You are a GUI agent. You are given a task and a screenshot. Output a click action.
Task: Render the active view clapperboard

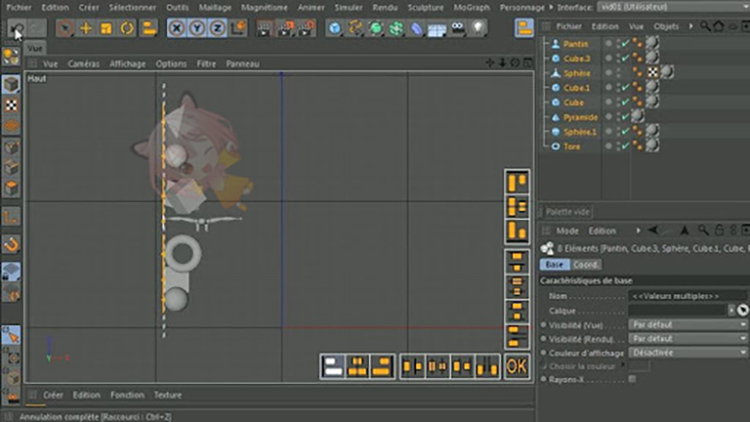click(x=264, y=28)
